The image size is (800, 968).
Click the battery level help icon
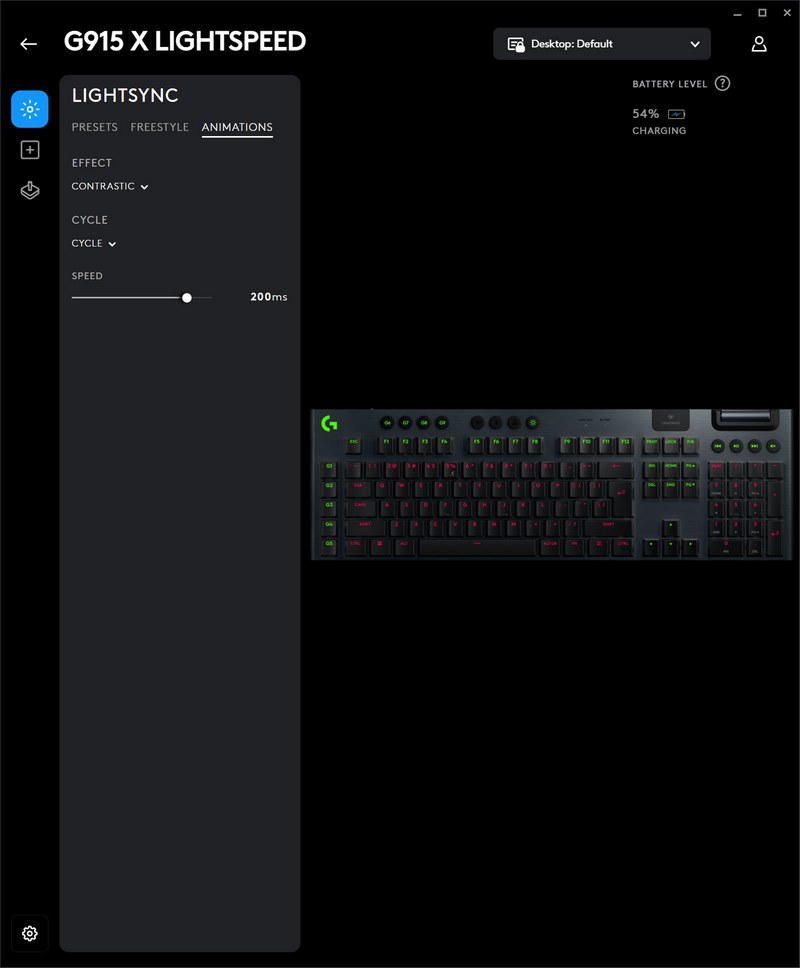pyautogui.click(x=722, y=84)
